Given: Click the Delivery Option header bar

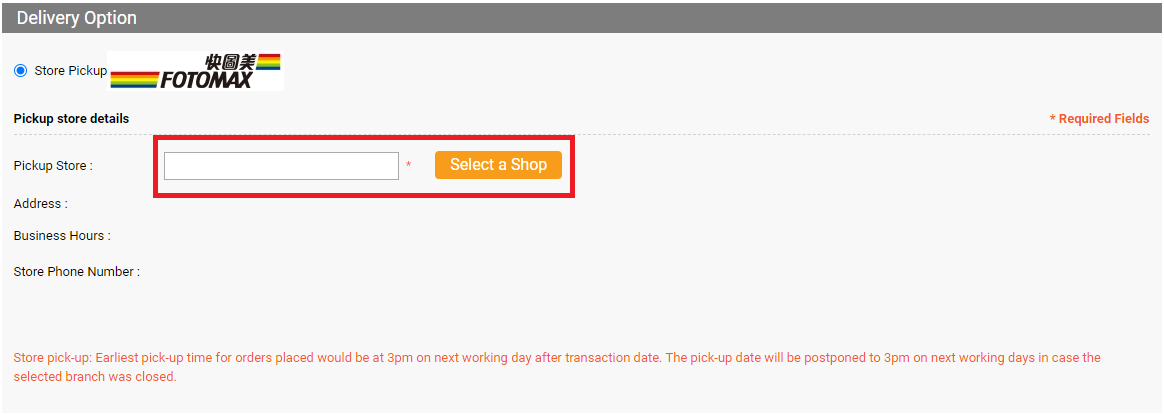Looking at the screenshot, I should (582, 18).
